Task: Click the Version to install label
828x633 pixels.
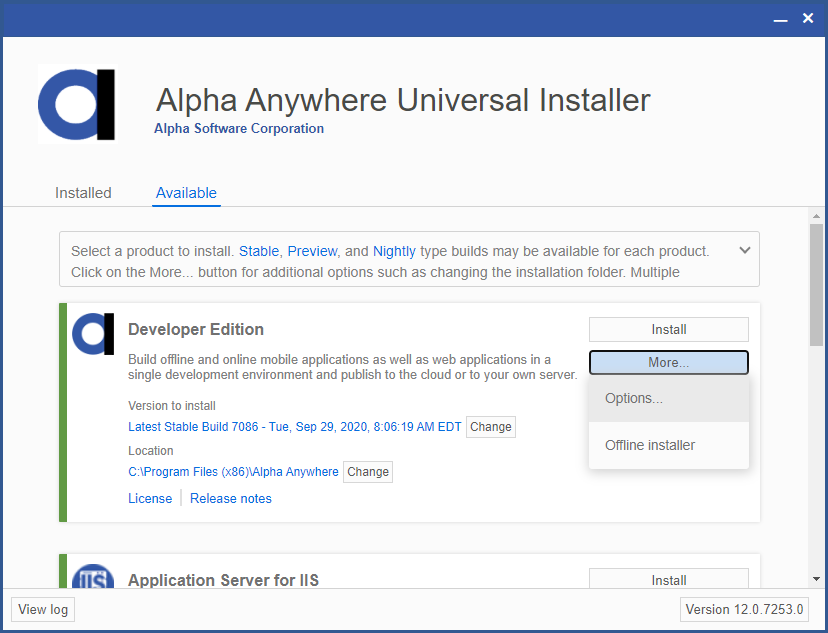Action: tap(172, 405)
